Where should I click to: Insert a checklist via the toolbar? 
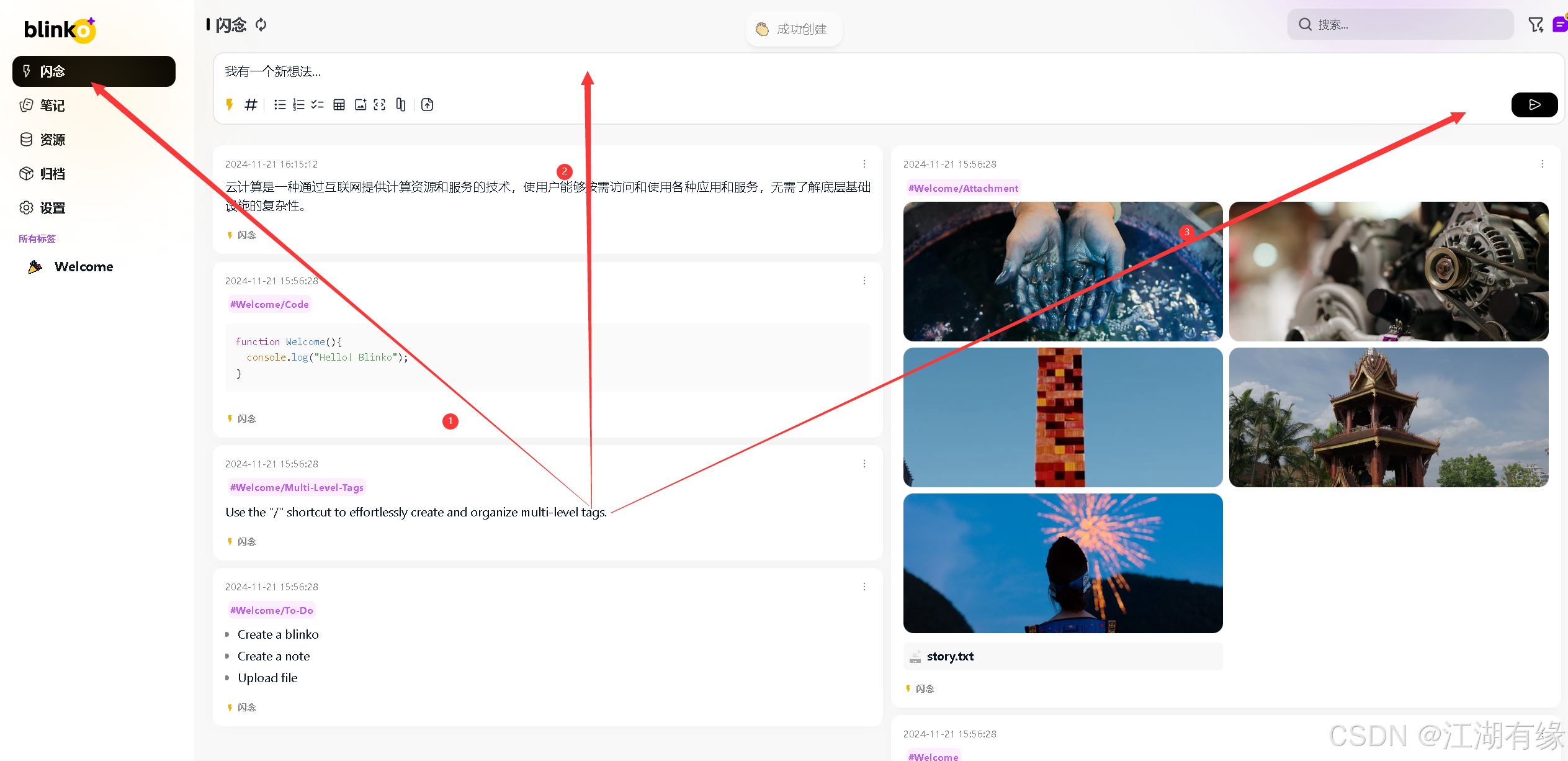318,105
